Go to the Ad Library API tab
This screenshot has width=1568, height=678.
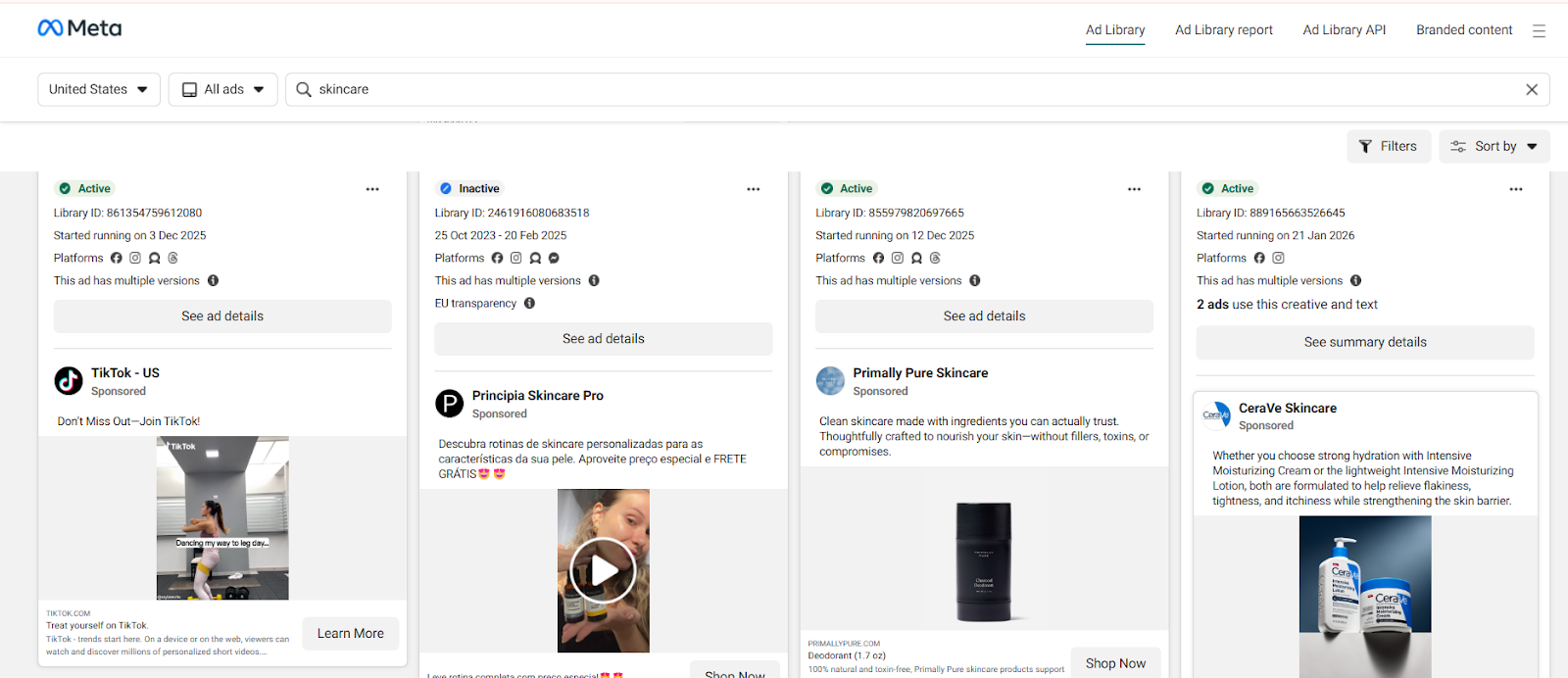pos(1345,30)
